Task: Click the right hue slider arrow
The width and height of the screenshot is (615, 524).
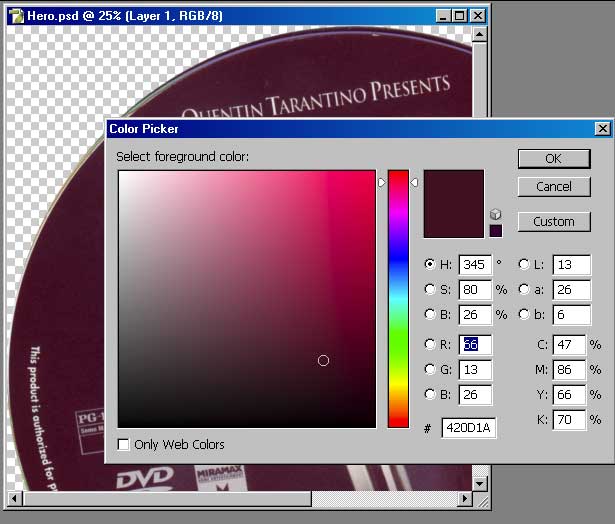Action: 414,183
